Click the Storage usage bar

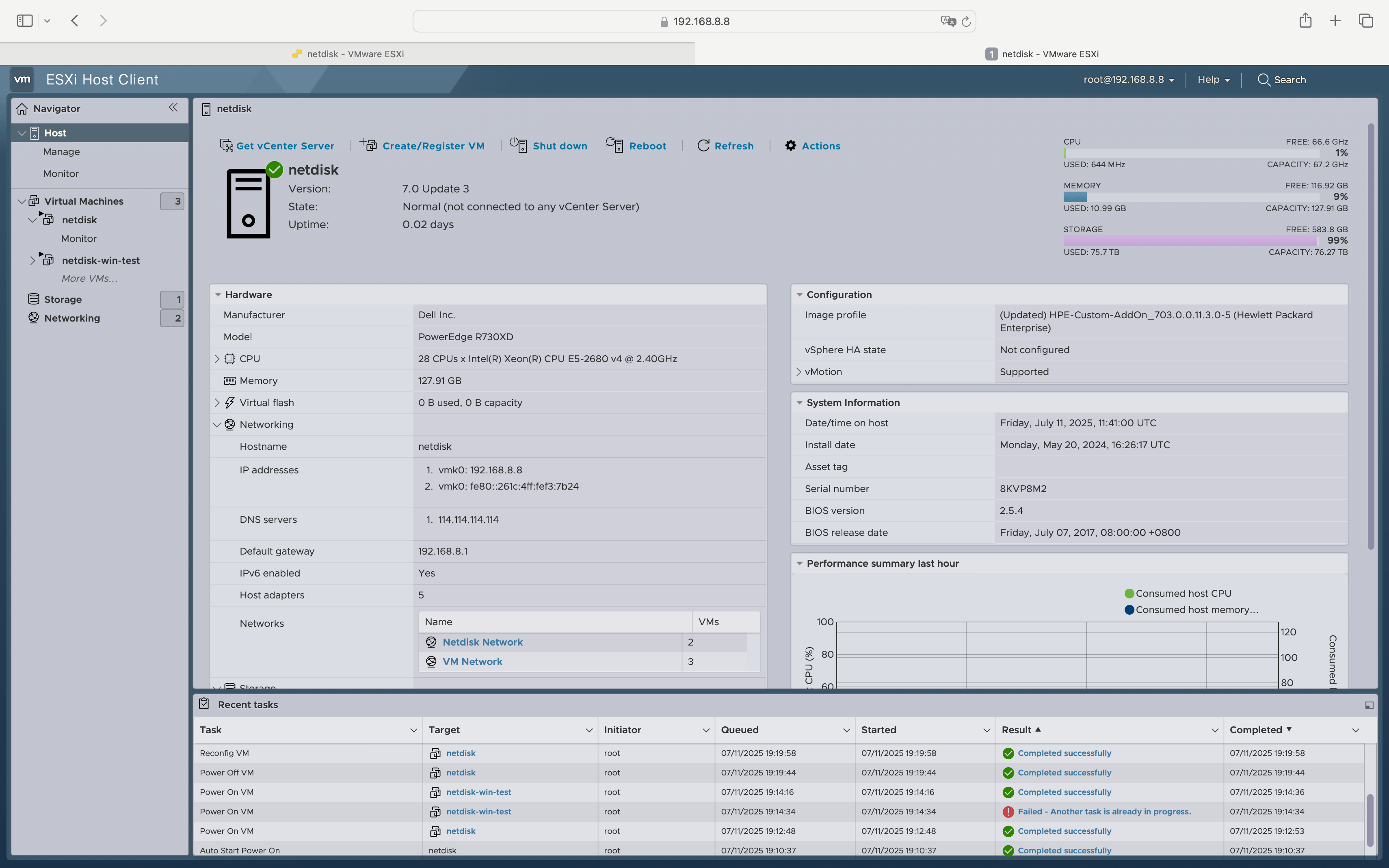(x=1191, y=240)
